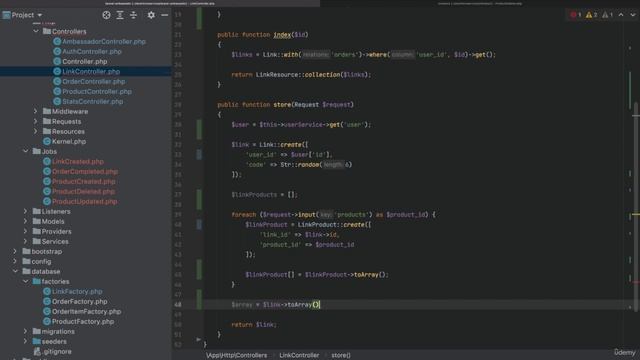Expand the Services folder
The image size is (640, 360).
(x=25, y=241)
